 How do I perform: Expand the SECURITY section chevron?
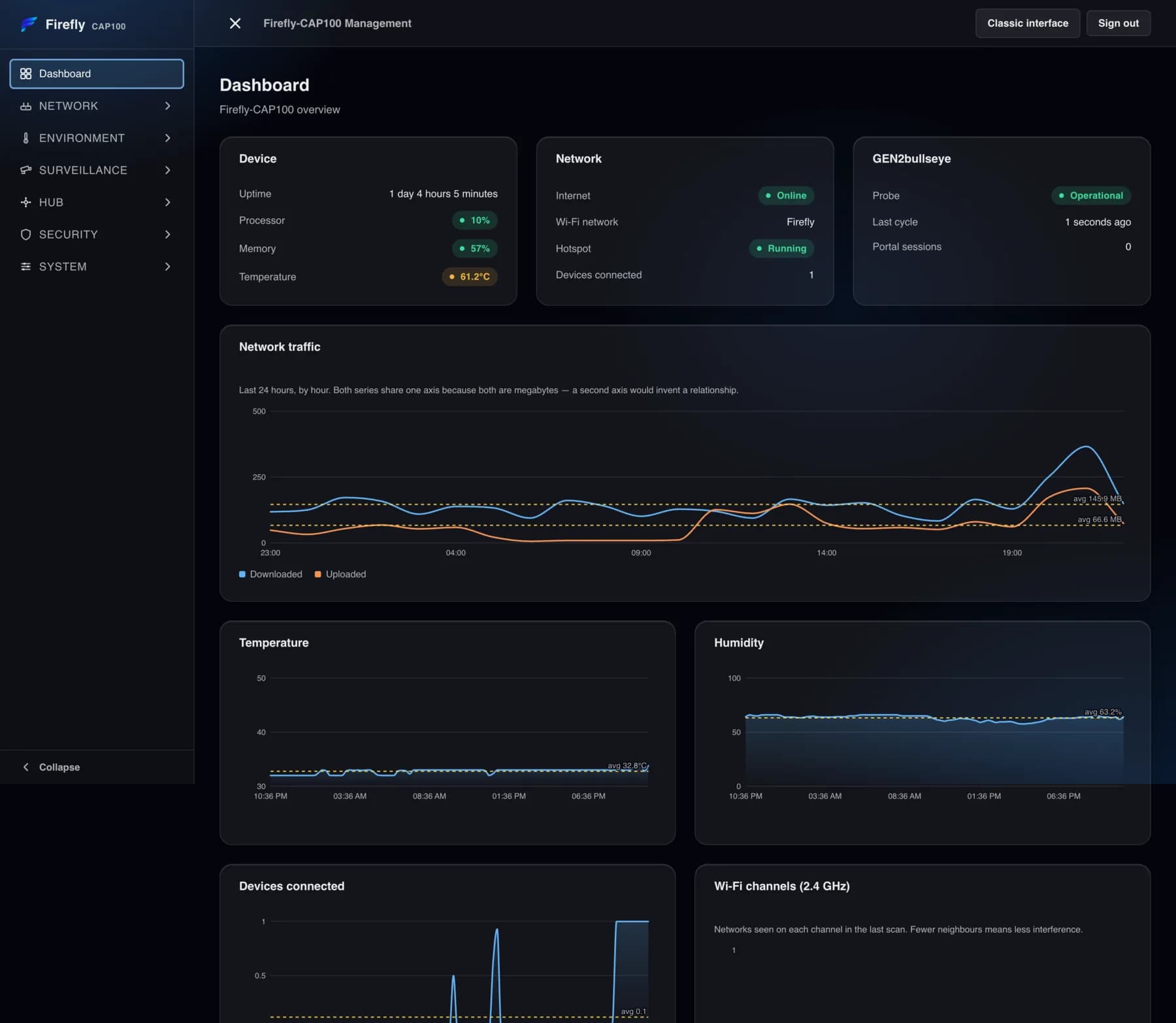tap(168, 235)
